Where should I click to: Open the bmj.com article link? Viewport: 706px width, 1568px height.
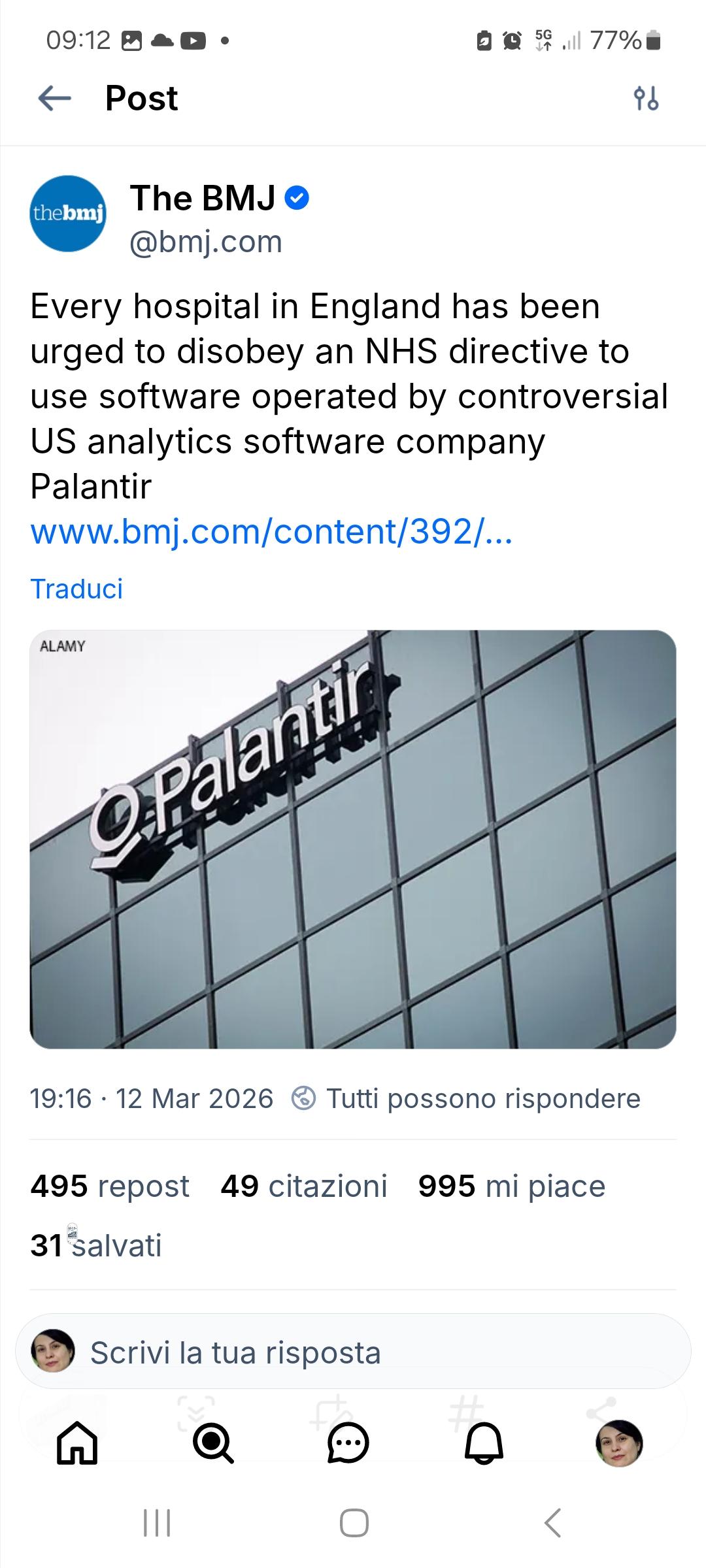[271, 532]
